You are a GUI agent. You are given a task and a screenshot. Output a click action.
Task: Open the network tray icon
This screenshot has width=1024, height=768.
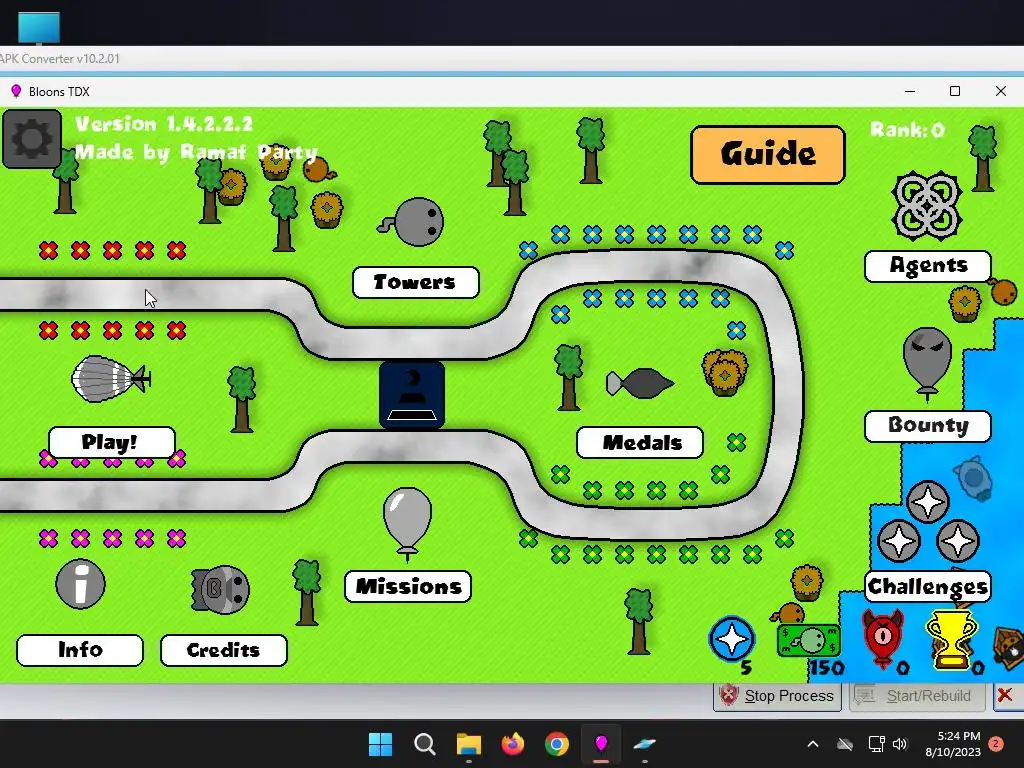coord(876,744)
